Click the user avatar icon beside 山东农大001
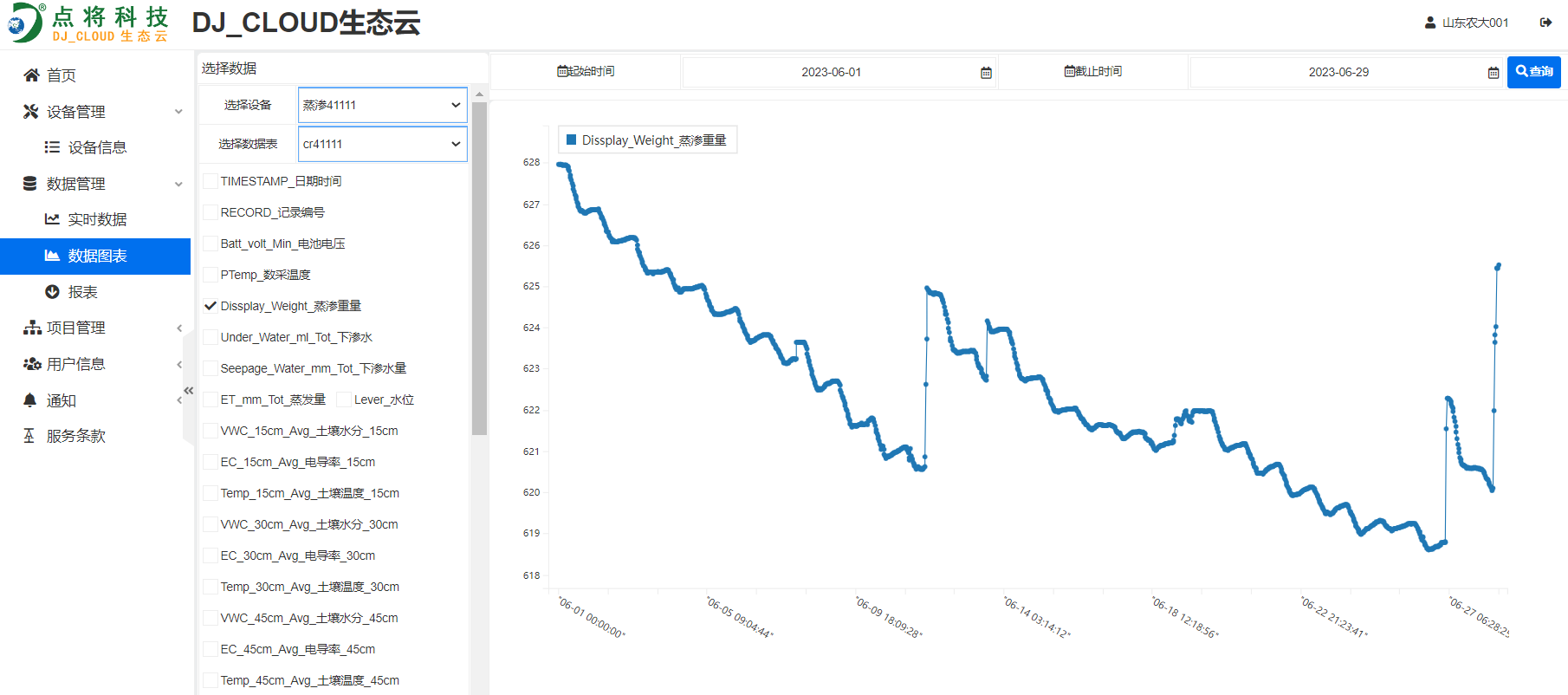Screen dimensions: 1568x695 click(1430, 23)
